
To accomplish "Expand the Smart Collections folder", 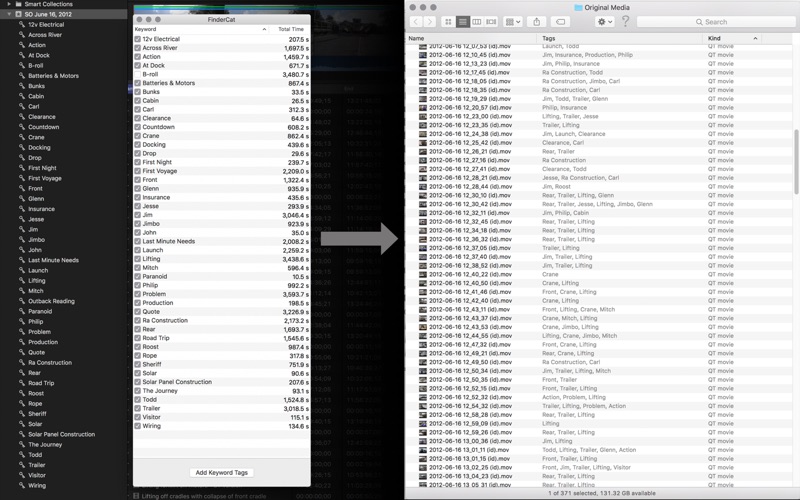I will [9, 4].
